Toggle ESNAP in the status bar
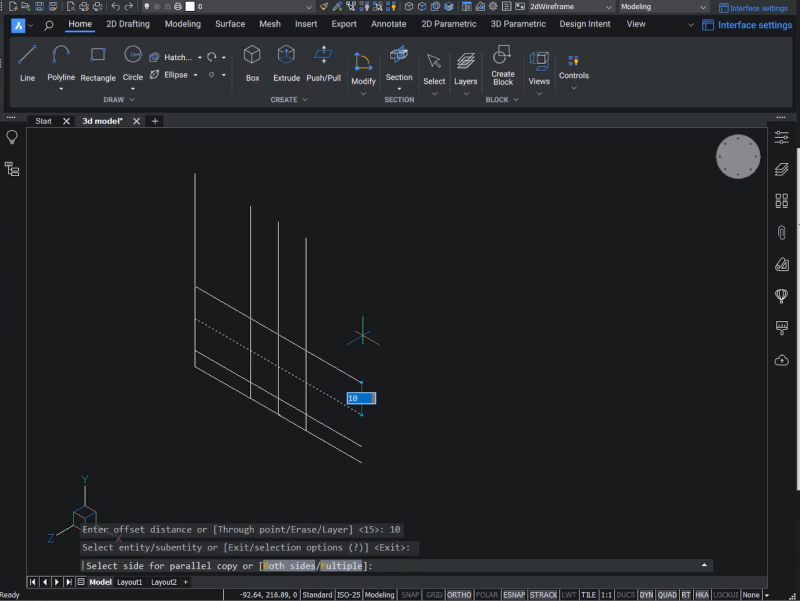800x601 pixels. (513, 593)
